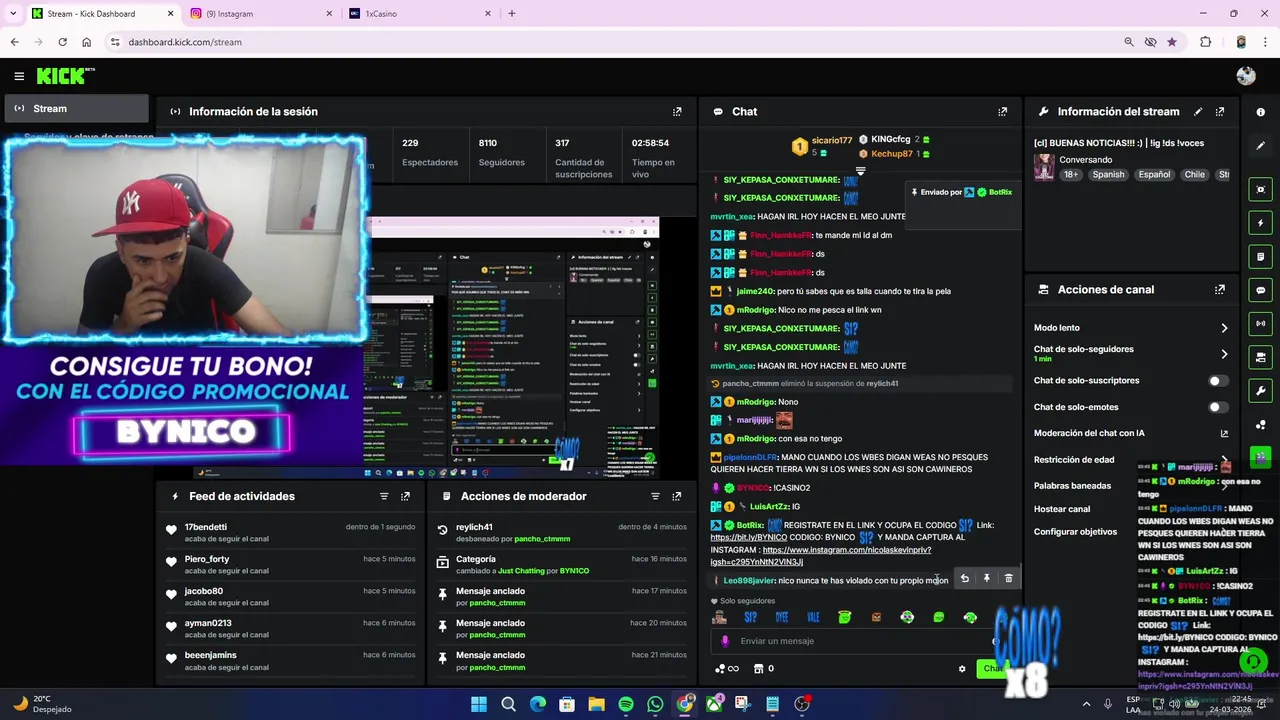Open Moderación del chat con IA
This screenshot has height=720, width=1280.
(x=1131, y=433)
